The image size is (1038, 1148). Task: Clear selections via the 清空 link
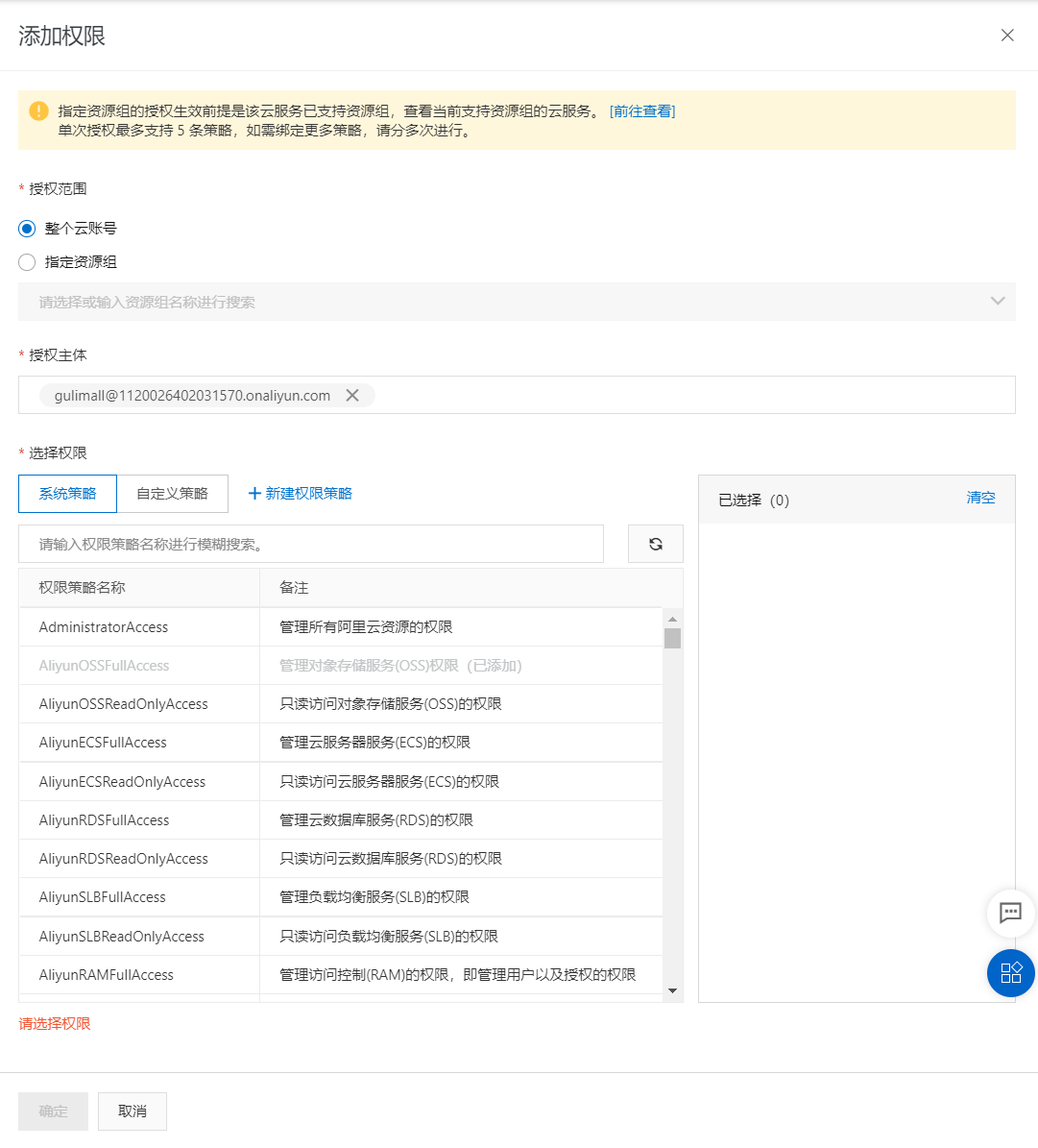(x=980, y=498)
